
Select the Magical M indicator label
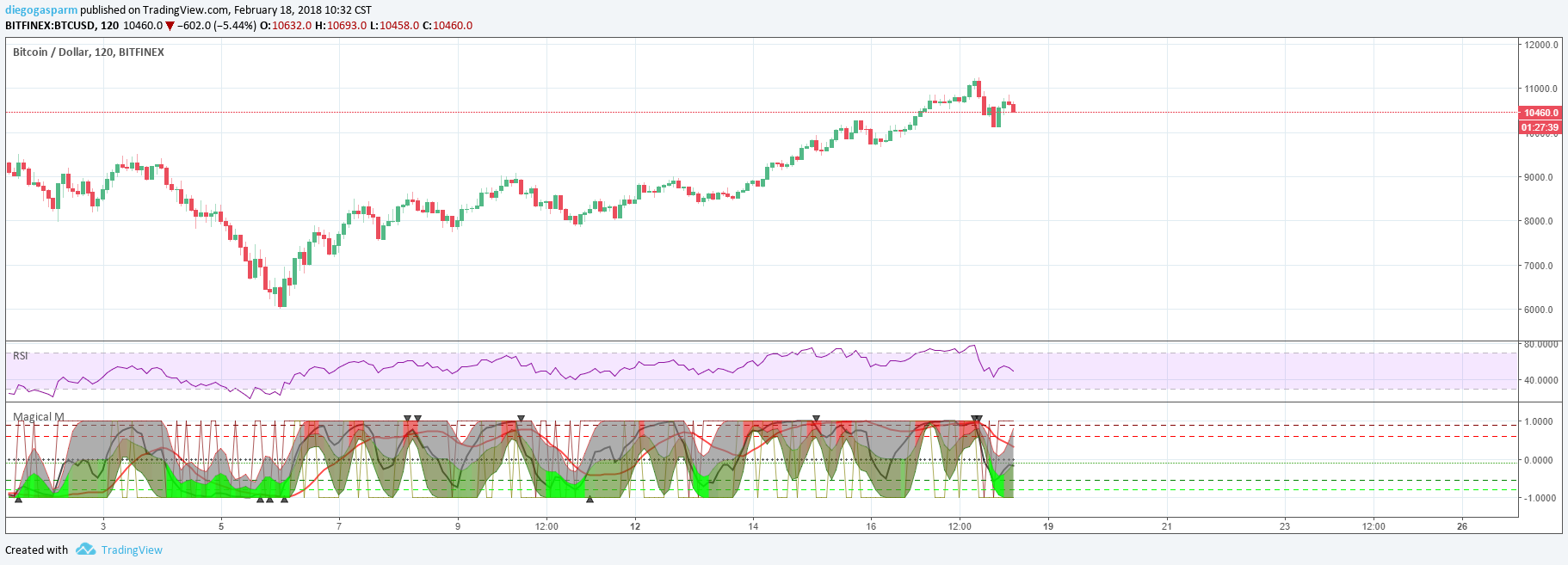[x=39, y=417]
